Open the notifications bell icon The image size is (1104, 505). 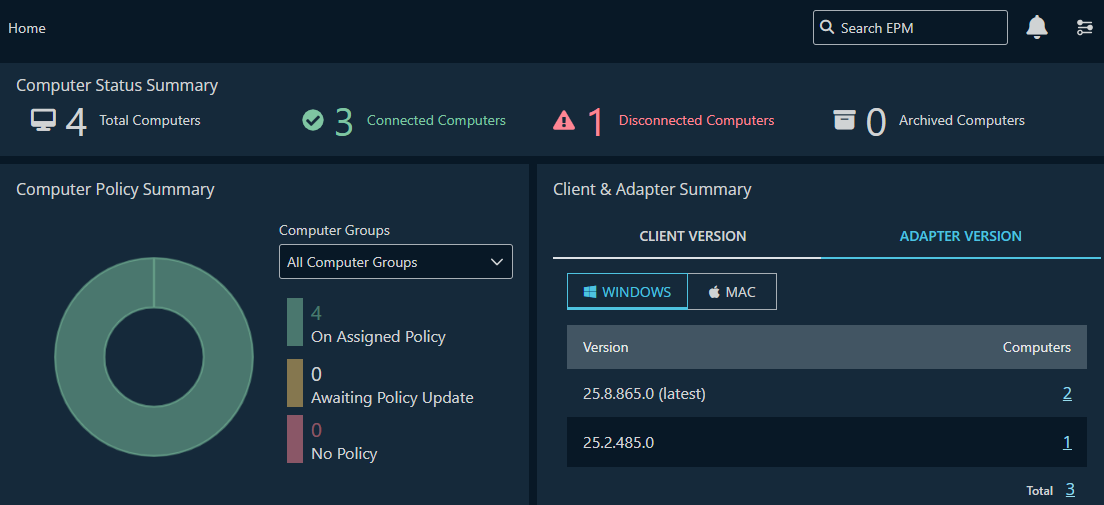pos(1036,27)
